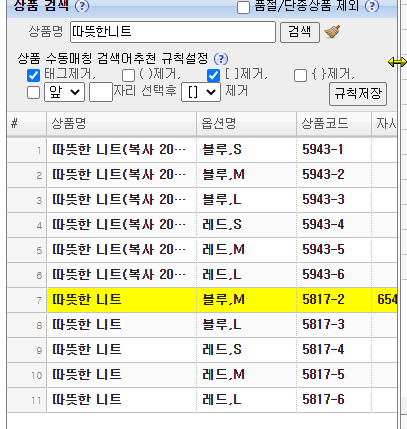
Task: Click option 블루,M in row 2
Action: pos(247,175)
